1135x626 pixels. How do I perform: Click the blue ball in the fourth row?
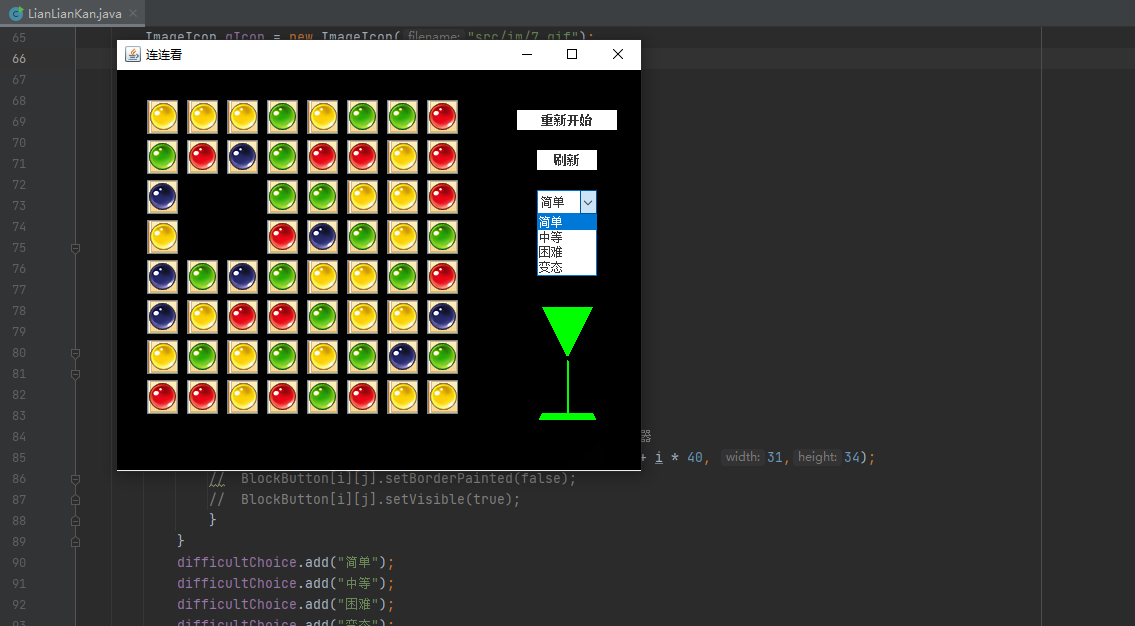tap(323, 237)
